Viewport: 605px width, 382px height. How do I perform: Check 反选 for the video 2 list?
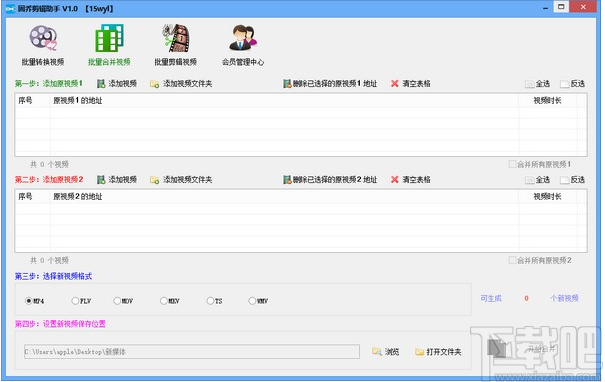[x=573, y=180]
